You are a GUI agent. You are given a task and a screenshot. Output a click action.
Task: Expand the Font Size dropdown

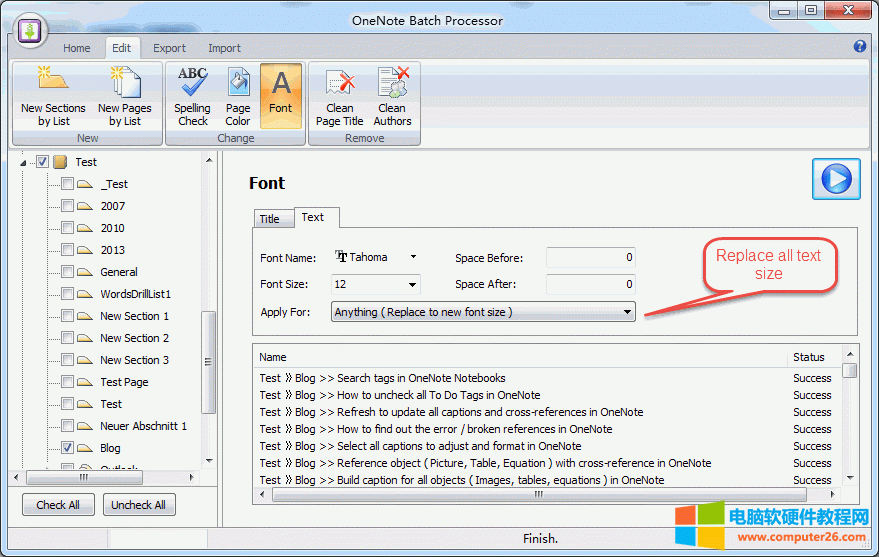(x=413, y=285)
